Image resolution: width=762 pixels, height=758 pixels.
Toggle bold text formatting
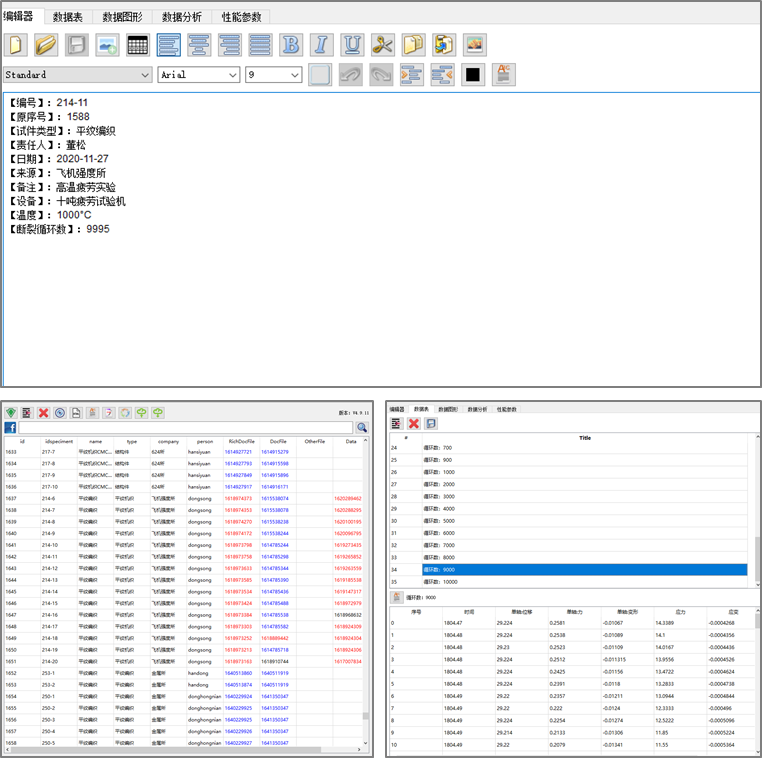[x=291, y=45]
